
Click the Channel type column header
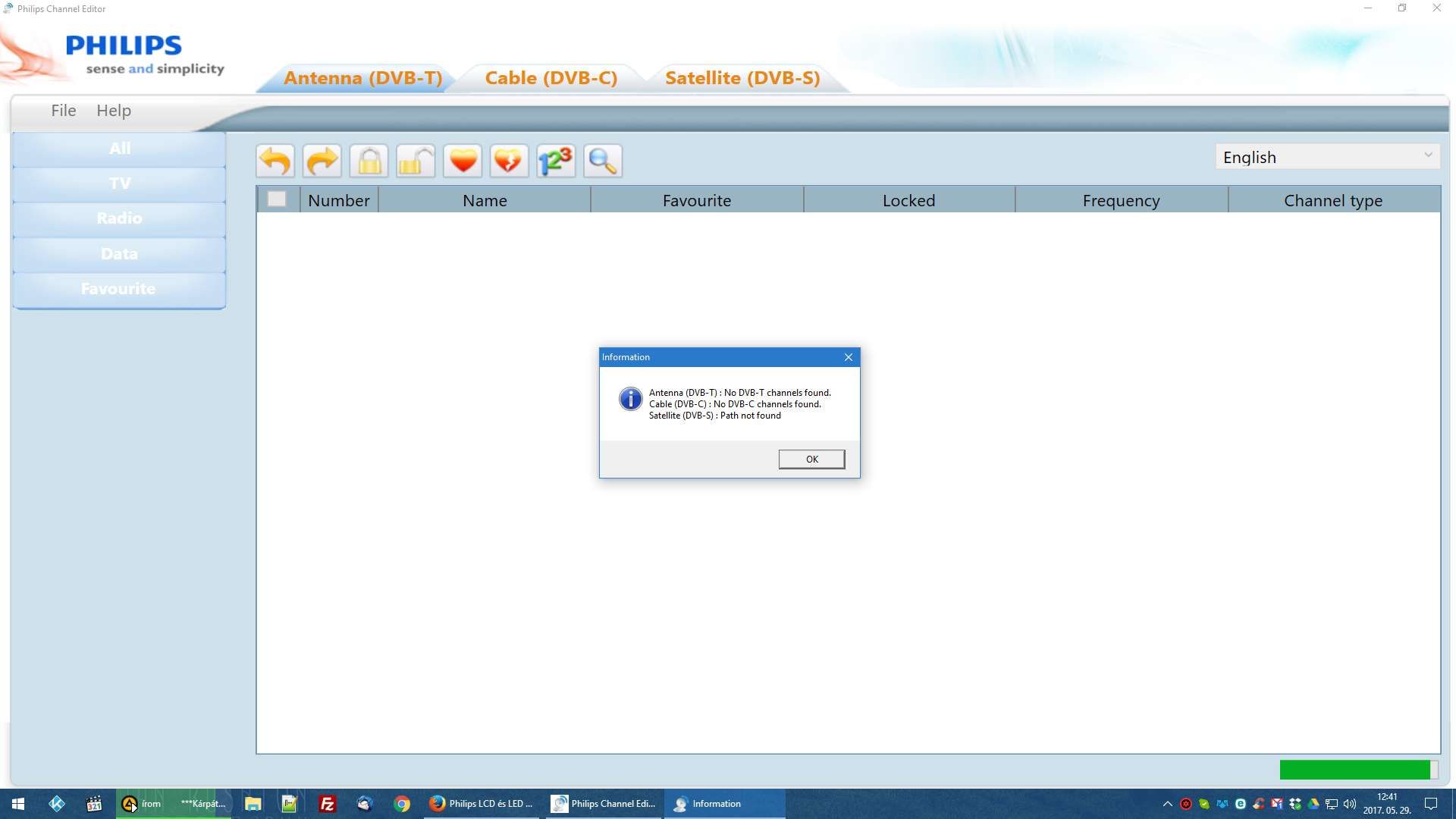pyautogui.click(x=1333, y=200)
